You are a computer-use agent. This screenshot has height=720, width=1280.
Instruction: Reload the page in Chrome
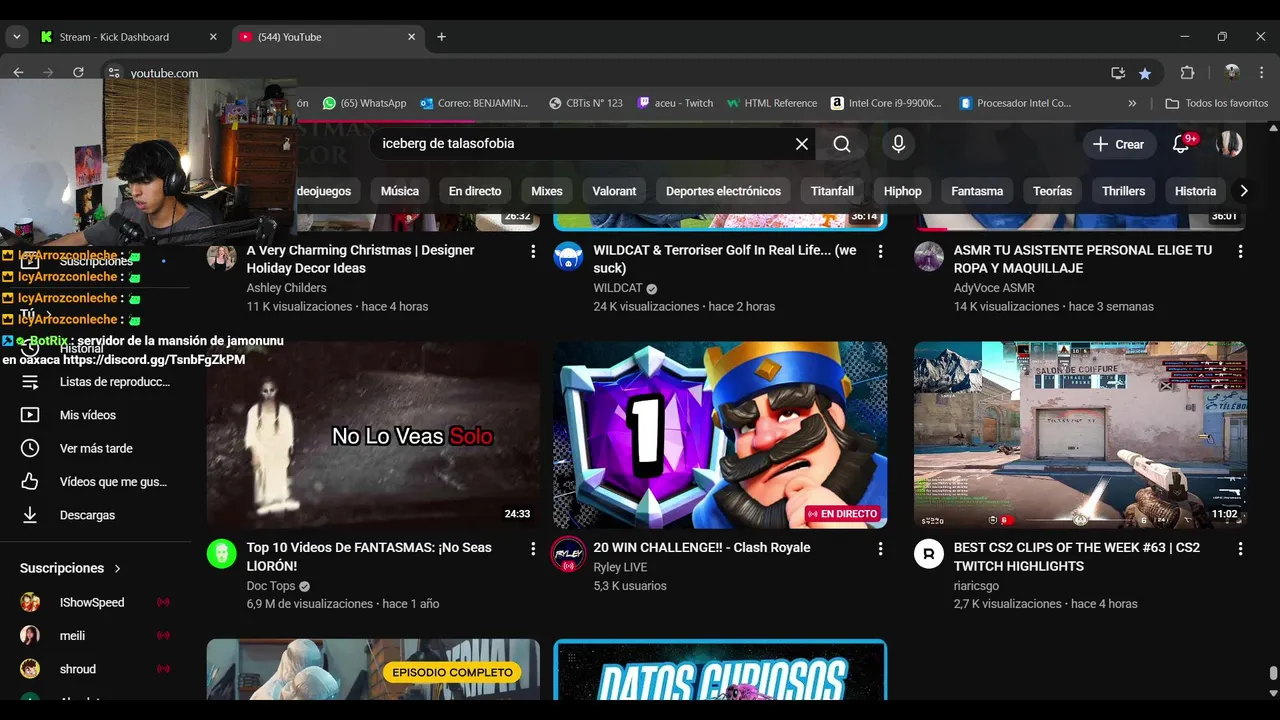click(x=78, y=73)
